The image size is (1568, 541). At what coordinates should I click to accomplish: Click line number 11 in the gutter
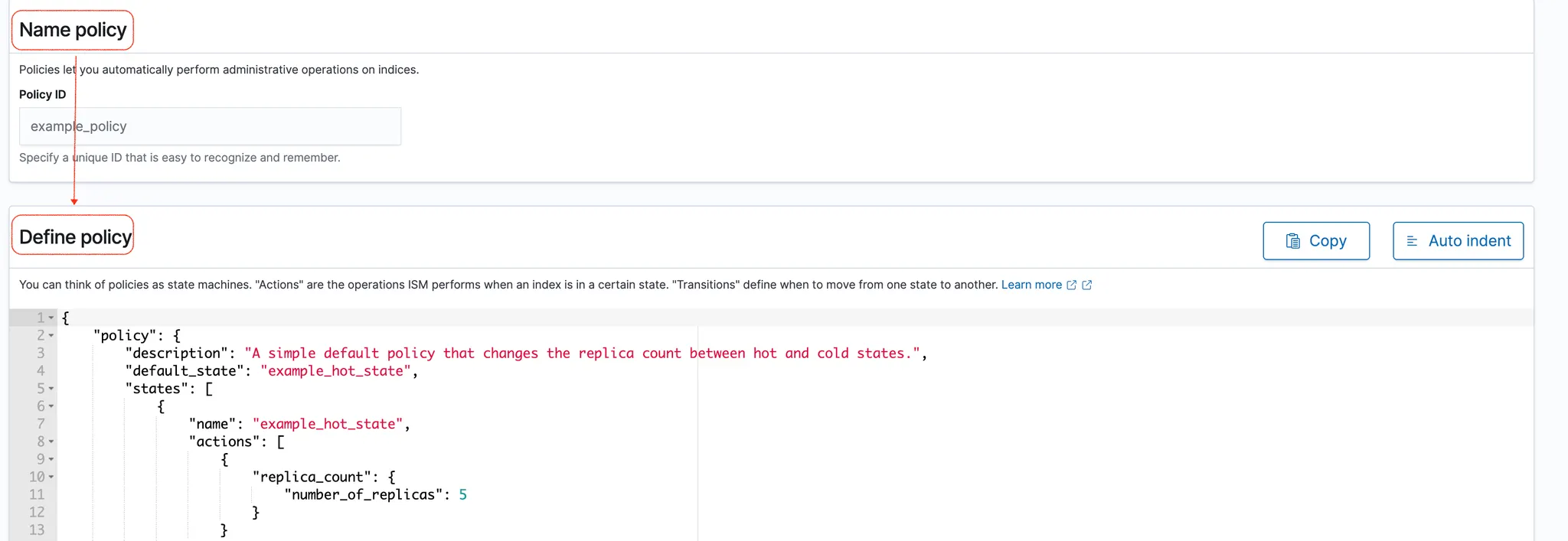click(x=37, y=494)
